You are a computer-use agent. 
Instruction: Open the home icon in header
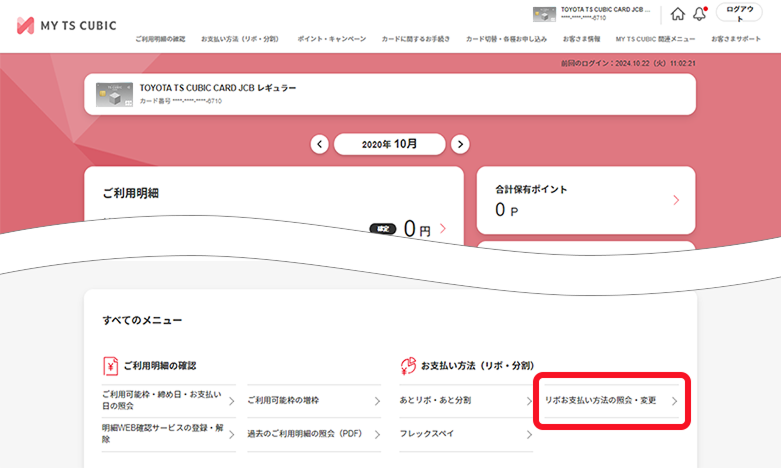click(x=677, y=14)
